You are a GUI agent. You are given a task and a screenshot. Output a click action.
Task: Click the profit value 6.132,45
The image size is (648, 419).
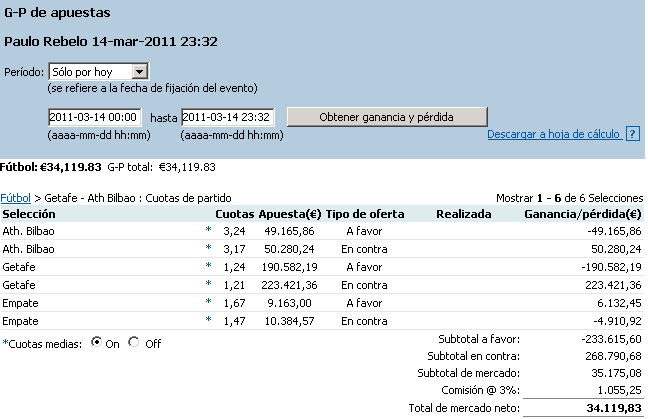coord(619,303)
